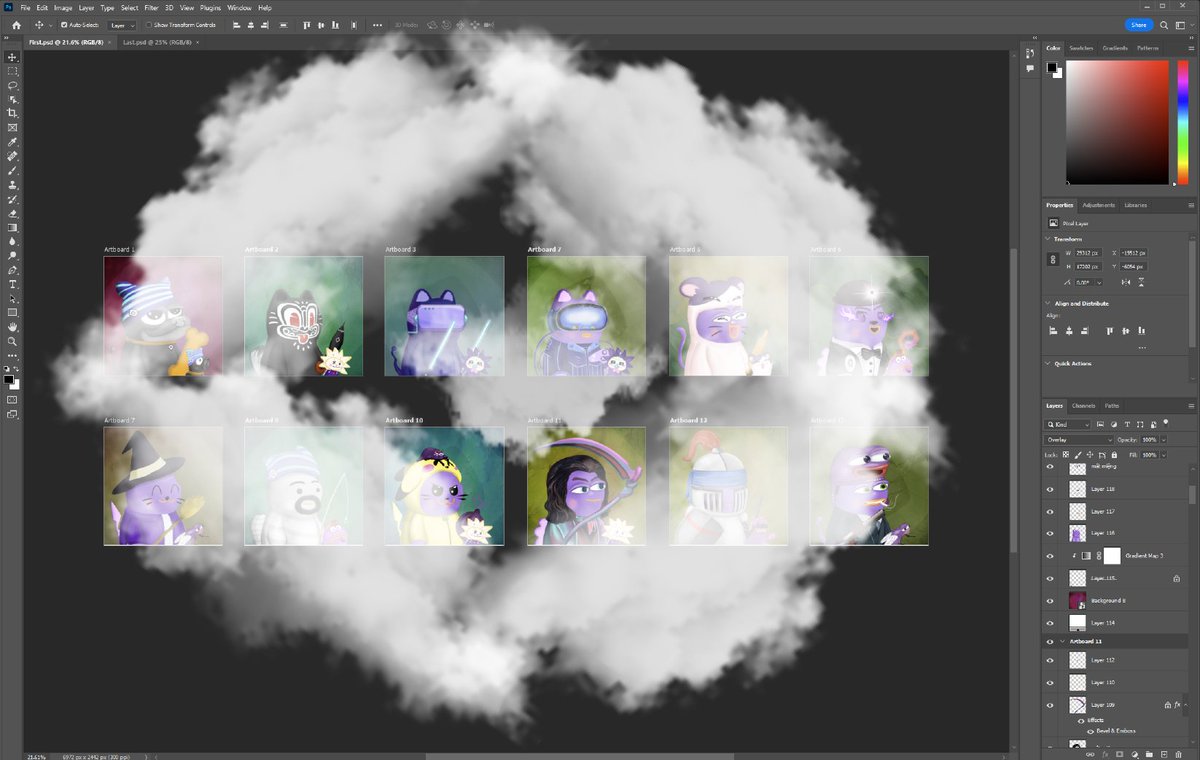
Task: Hide Layer 118 with eye icon
Action: click(1050, 489)
